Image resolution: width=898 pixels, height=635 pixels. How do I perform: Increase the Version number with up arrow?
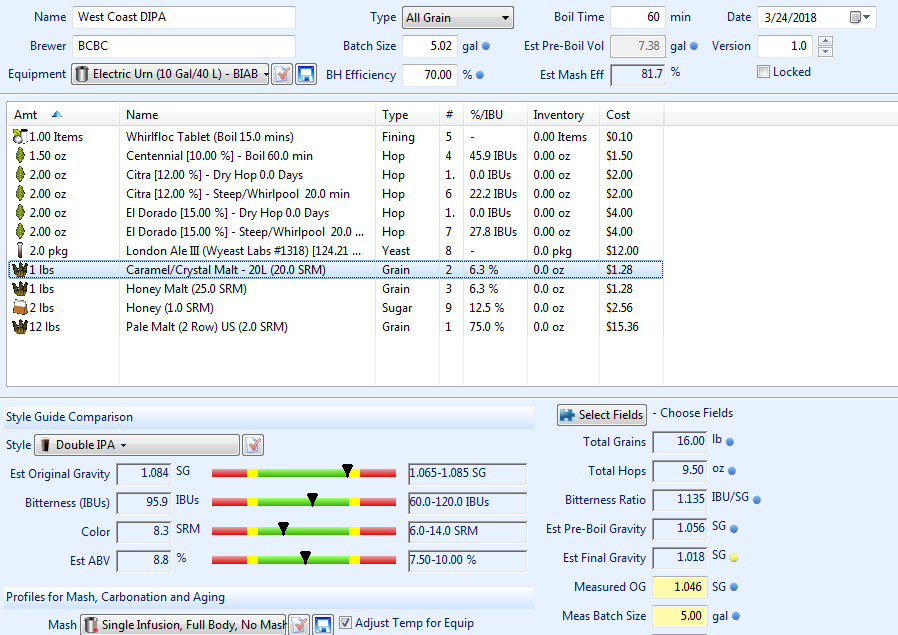[825, 41]
